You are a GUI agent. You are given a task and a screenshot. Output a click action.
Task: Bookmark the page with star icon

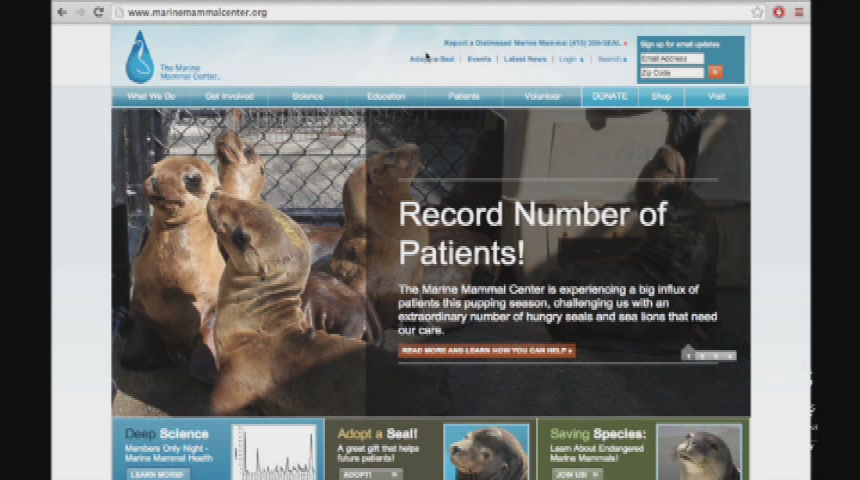[757, 12]
